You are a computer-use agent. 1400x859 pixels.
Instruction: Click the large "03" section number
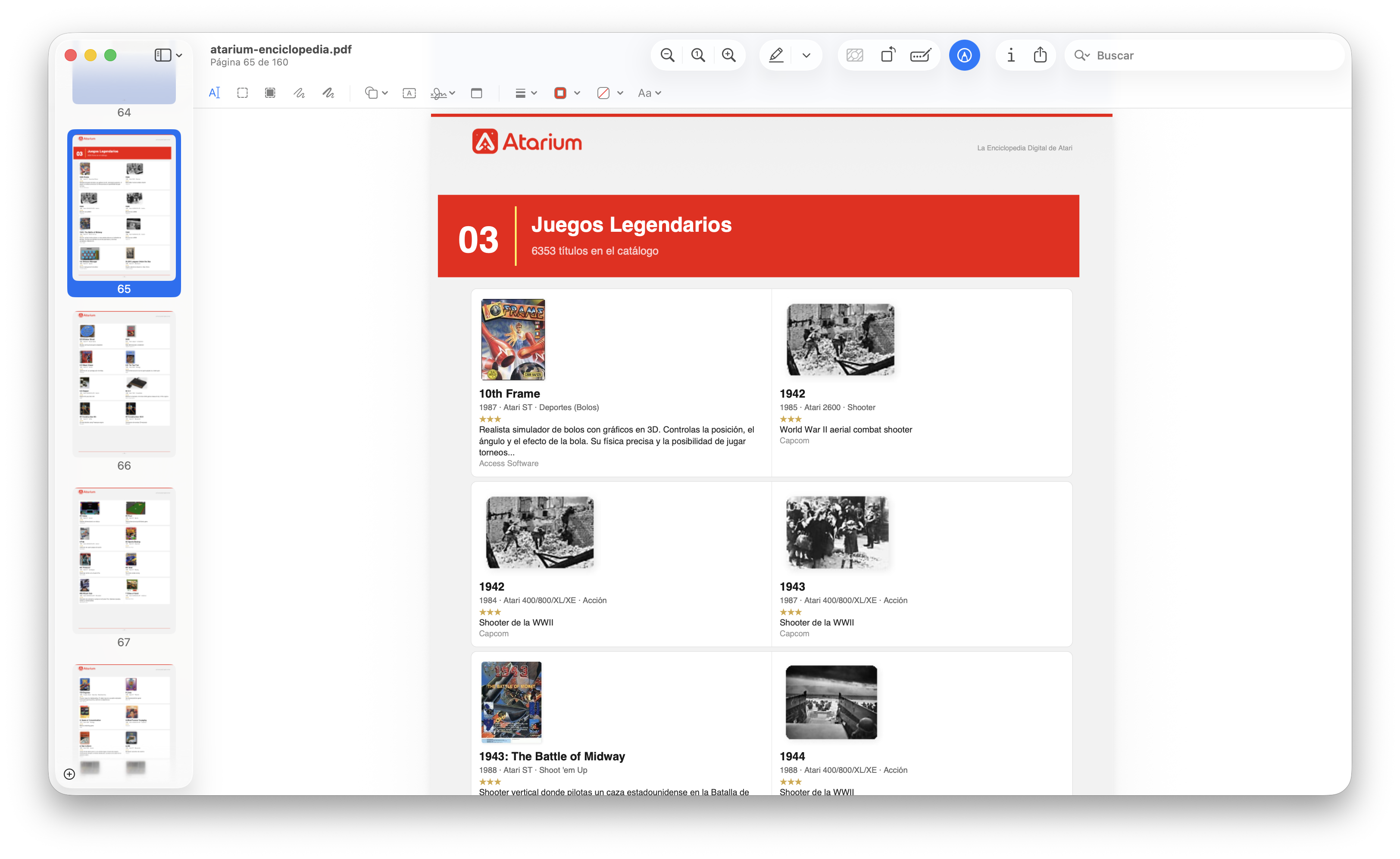pos(478,239)
